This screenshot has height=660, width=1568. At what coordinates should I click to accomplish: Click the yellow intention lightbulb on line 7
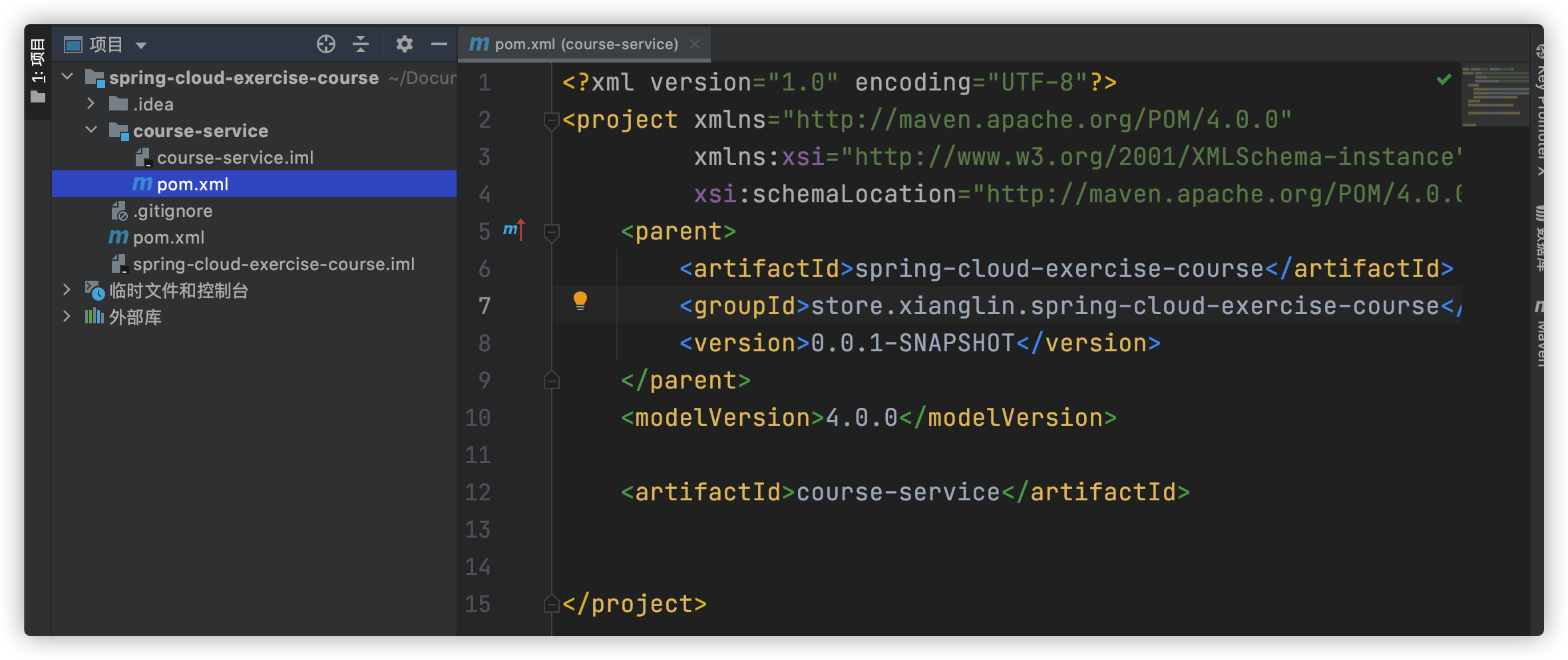[580, 301]
